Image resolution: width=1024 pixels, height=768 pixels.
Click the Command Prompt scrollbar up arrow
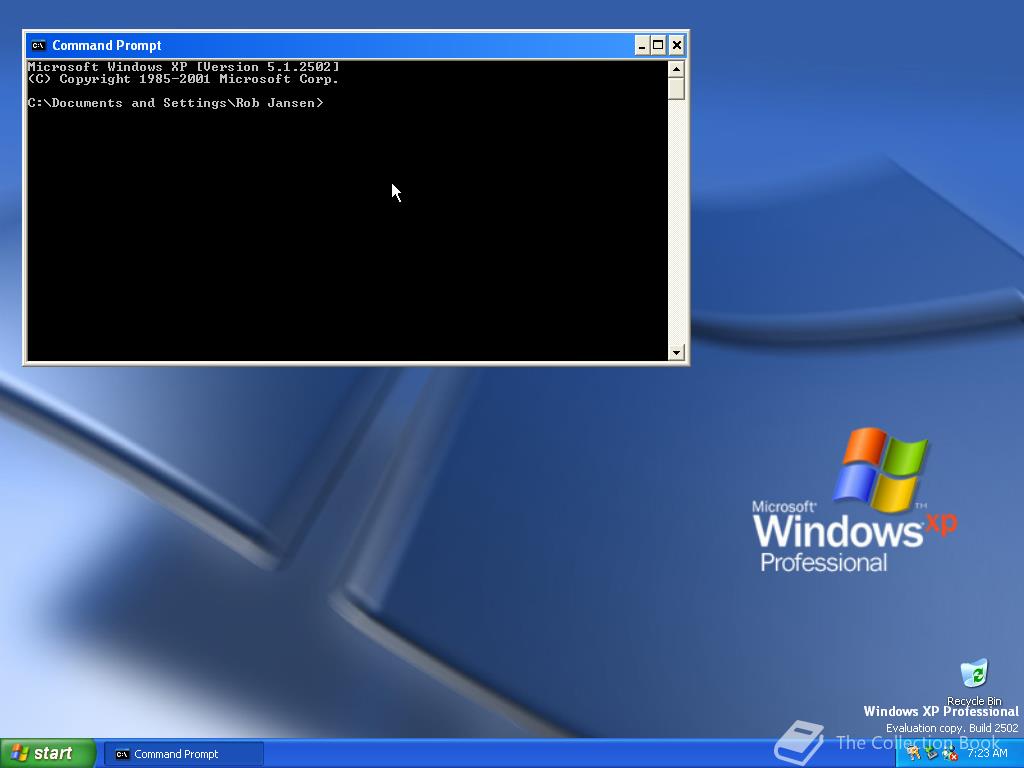[x=676, y=68]
